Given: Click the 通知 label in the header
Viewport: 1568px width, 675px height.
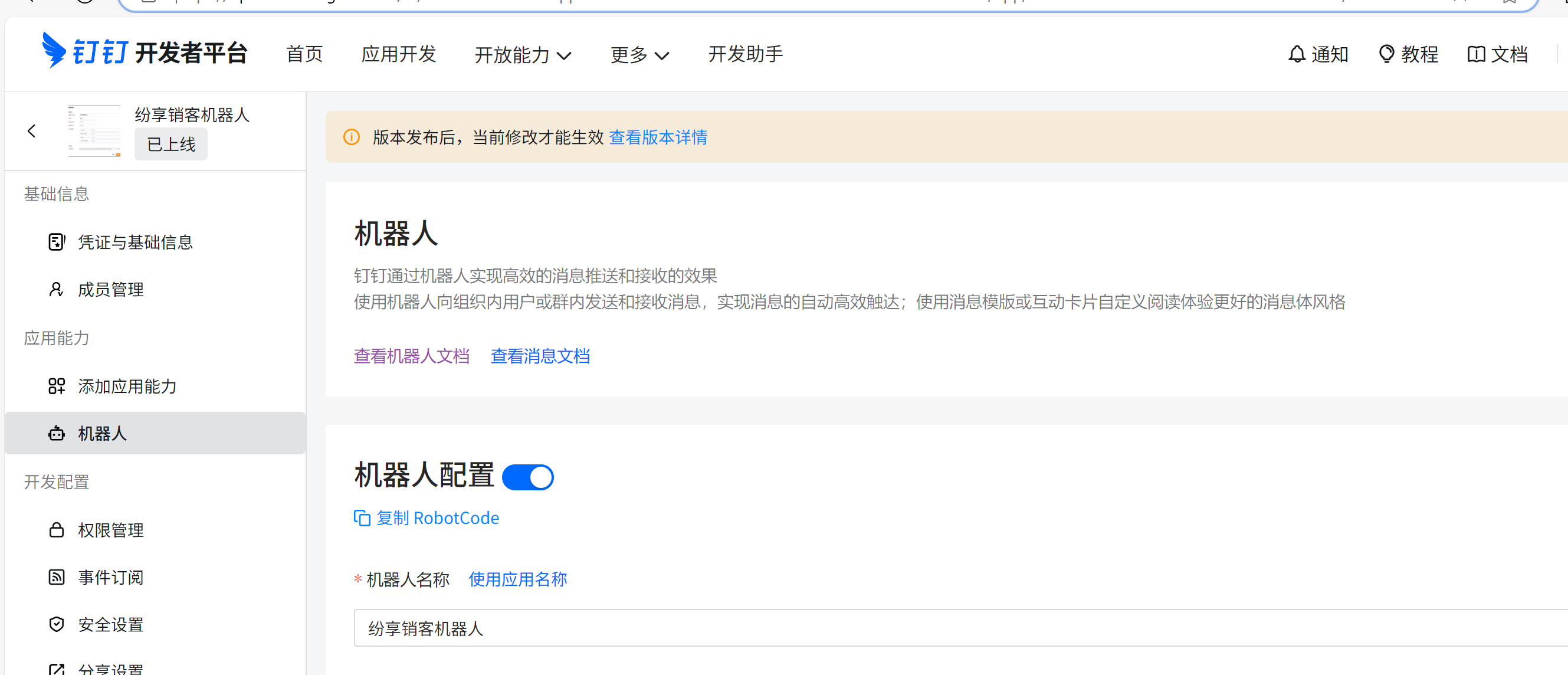Looking at the screenshot, I should click(x=1330, y=54).
